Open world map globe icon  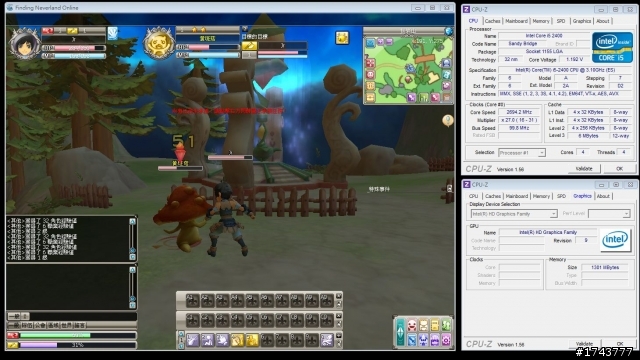[x=449, y=31]
